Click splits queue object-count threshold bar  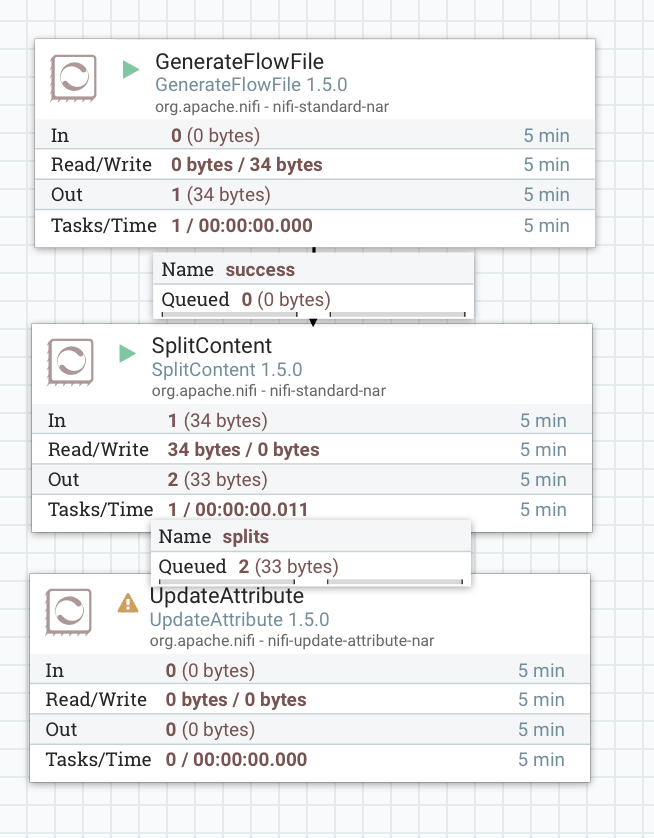point(227,581)
